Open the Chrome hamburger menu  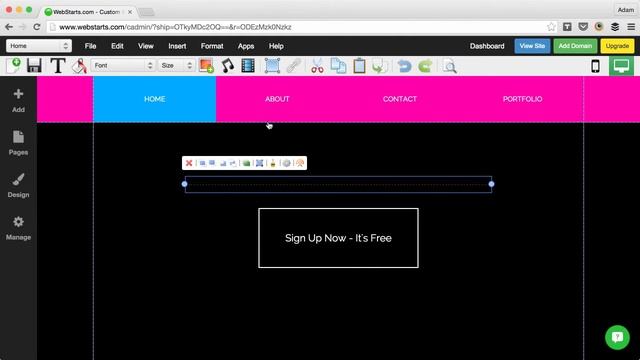(x=631, y=27)
